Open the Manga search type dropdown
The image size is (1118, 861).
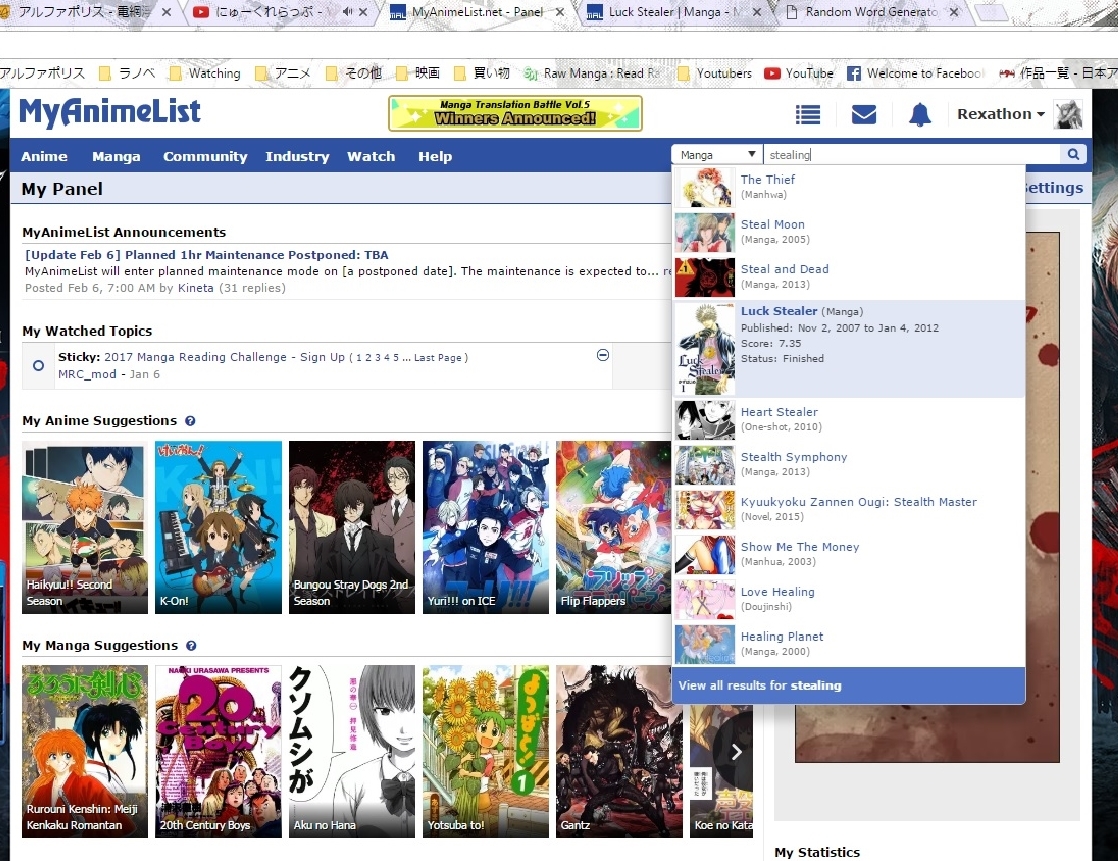coord(717,155)
